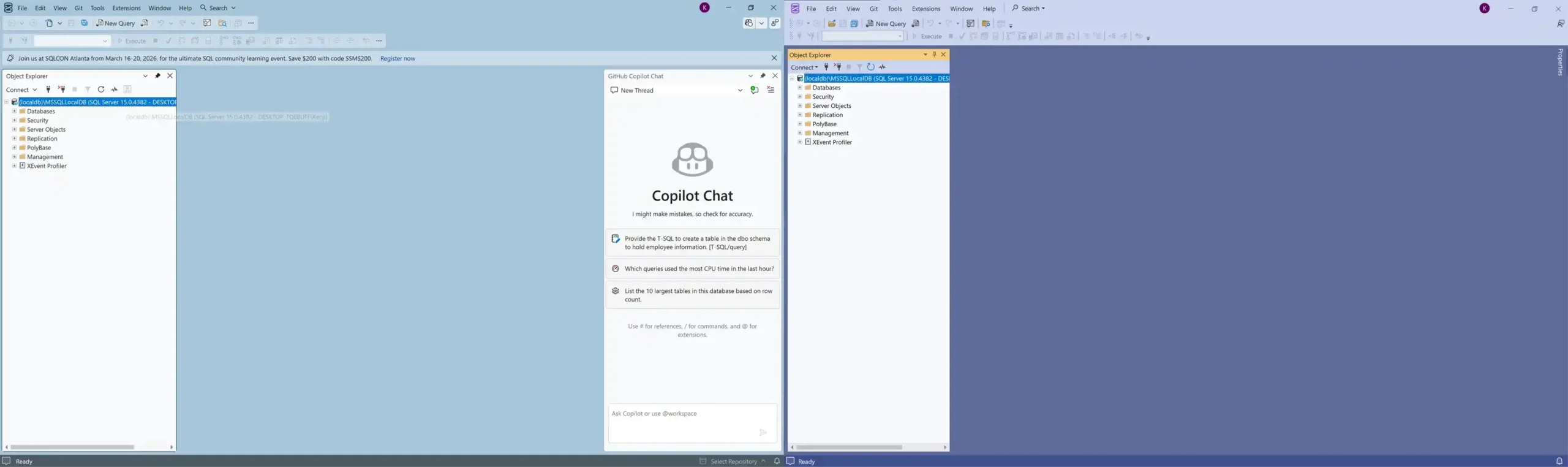Image resolution: width=1568 pixels, height=467 pixels.
Task: Open Tools menu in right window
Action: 894,9
